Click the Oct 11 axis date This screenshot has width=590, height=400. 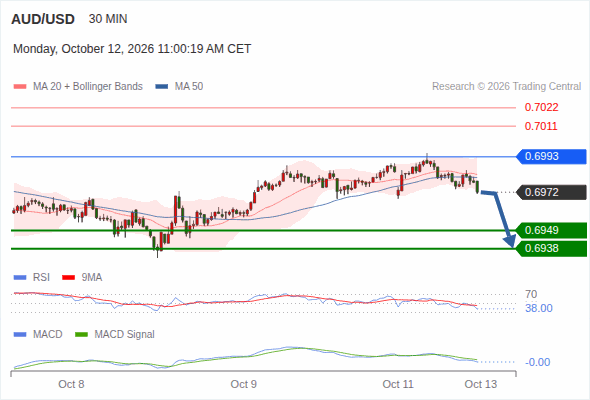[x=398, y=384]
